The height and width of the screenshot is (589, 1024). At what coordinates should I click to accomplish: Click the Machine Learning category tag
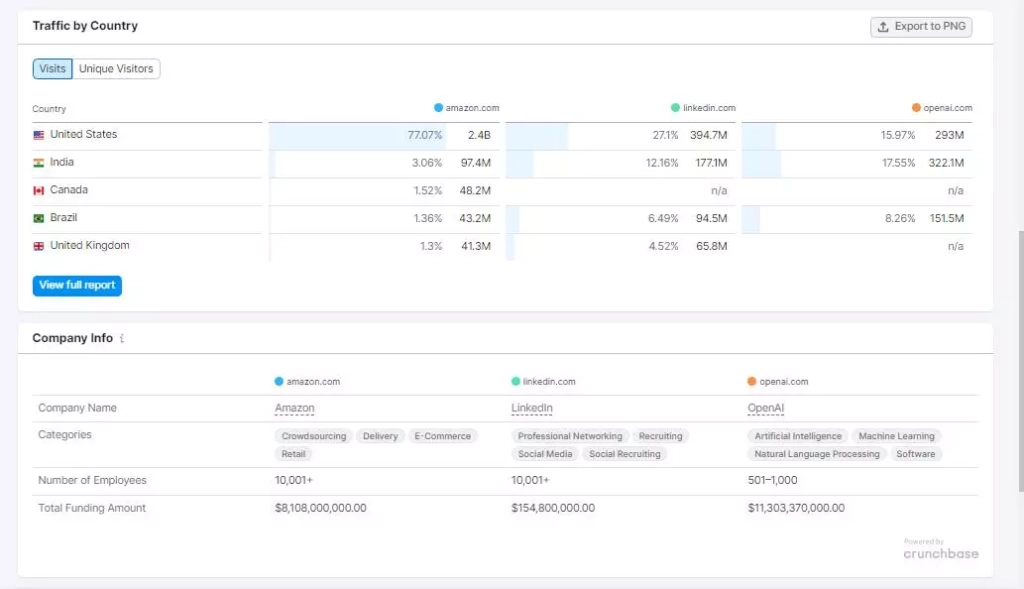pos(897,436)
